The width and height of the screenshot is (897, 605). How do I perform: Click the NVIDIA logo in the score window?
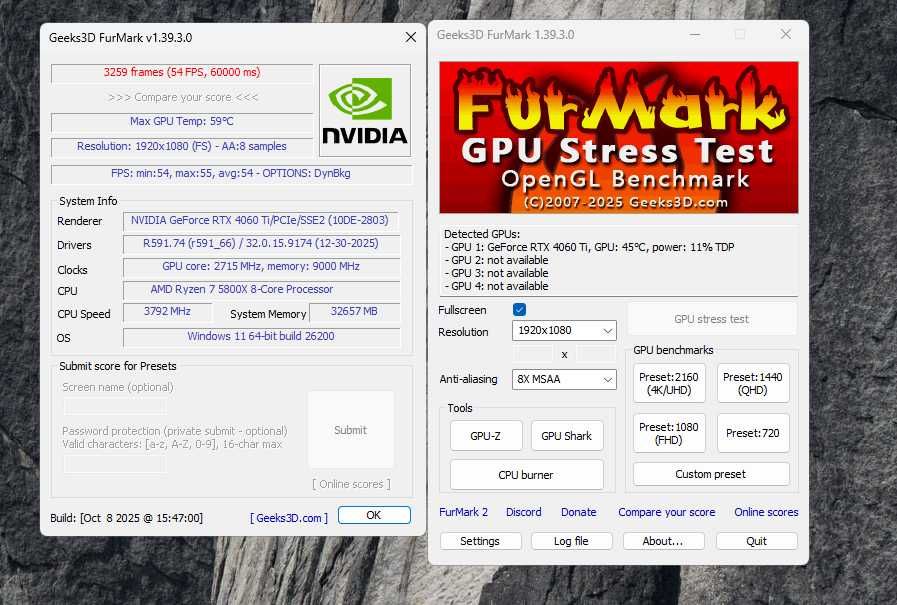click(365, 110)
